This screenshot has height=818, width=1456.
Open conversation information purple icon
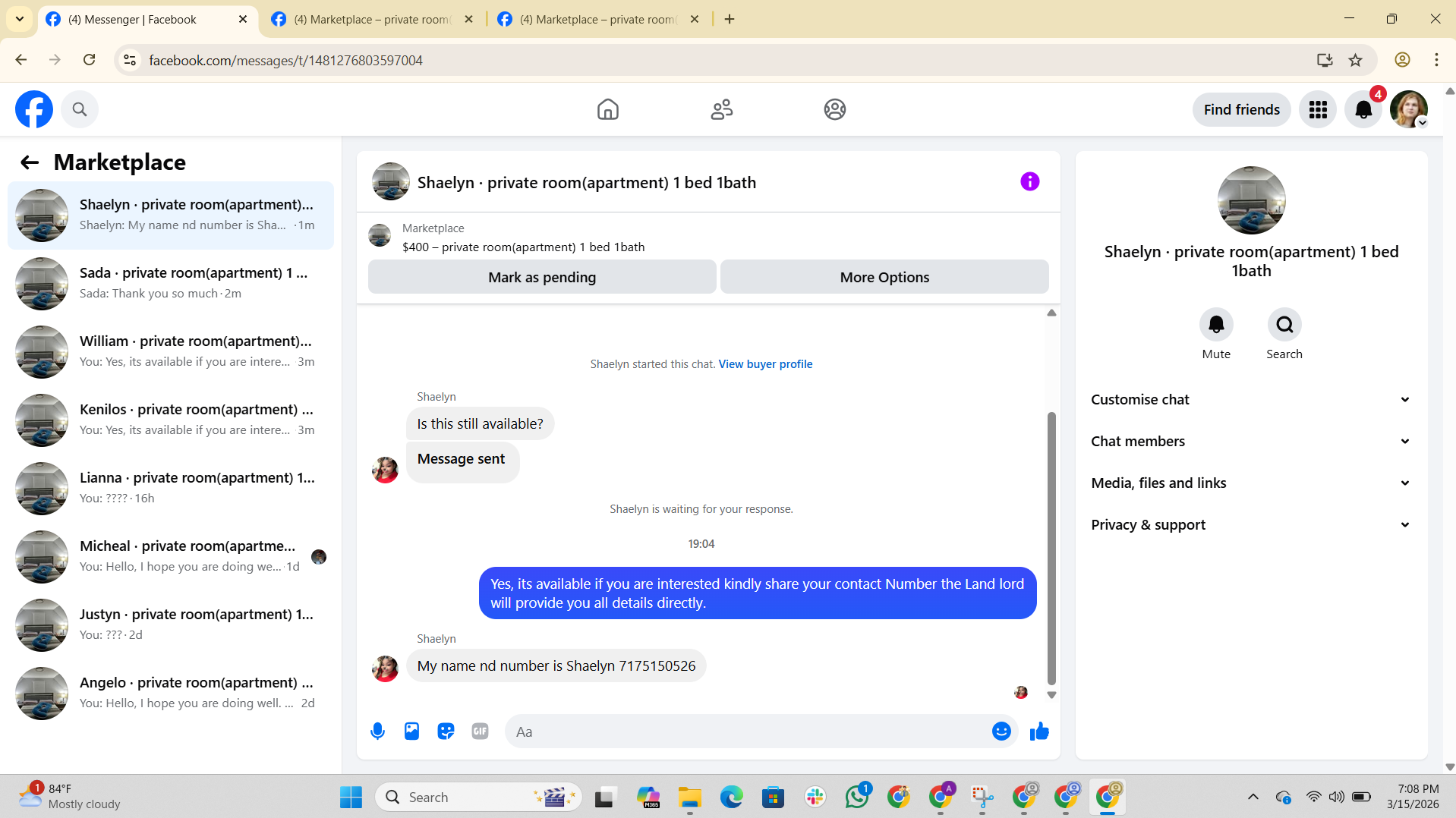[1030, 181]
